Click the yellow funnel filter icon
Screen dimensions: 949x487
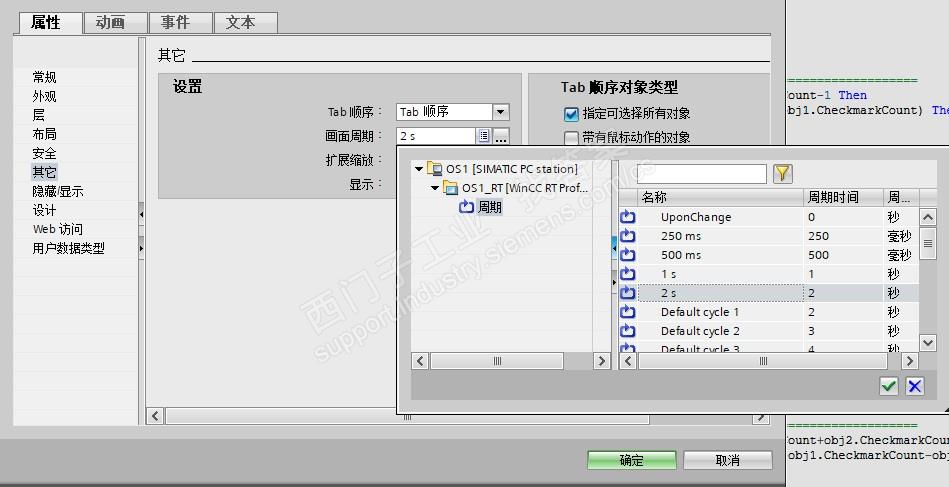coord(783,174)
